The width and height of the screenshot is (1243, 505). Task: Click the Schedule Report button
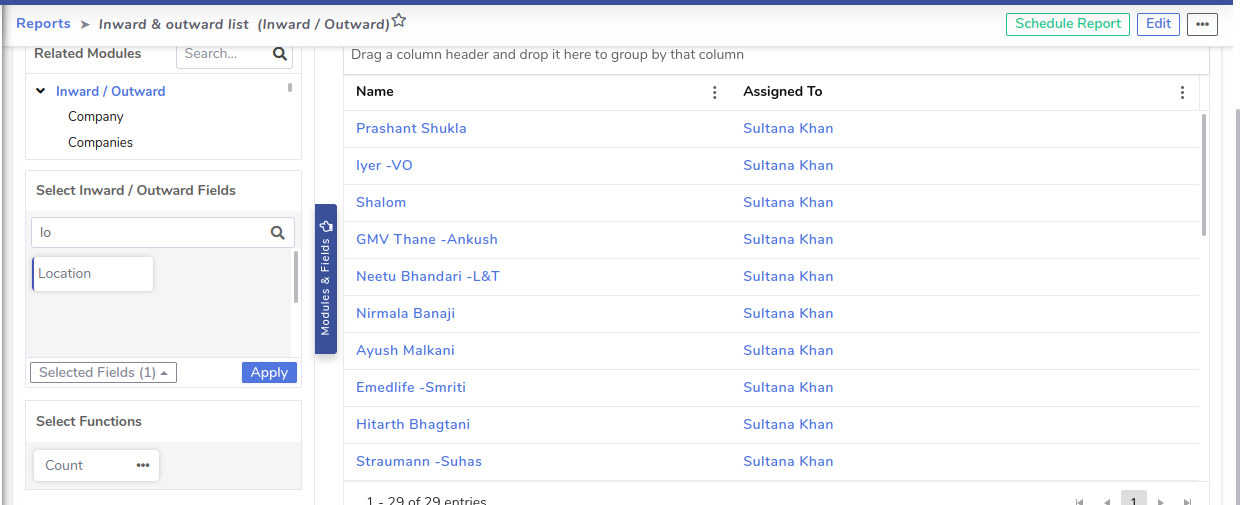tap(1068, 24)
